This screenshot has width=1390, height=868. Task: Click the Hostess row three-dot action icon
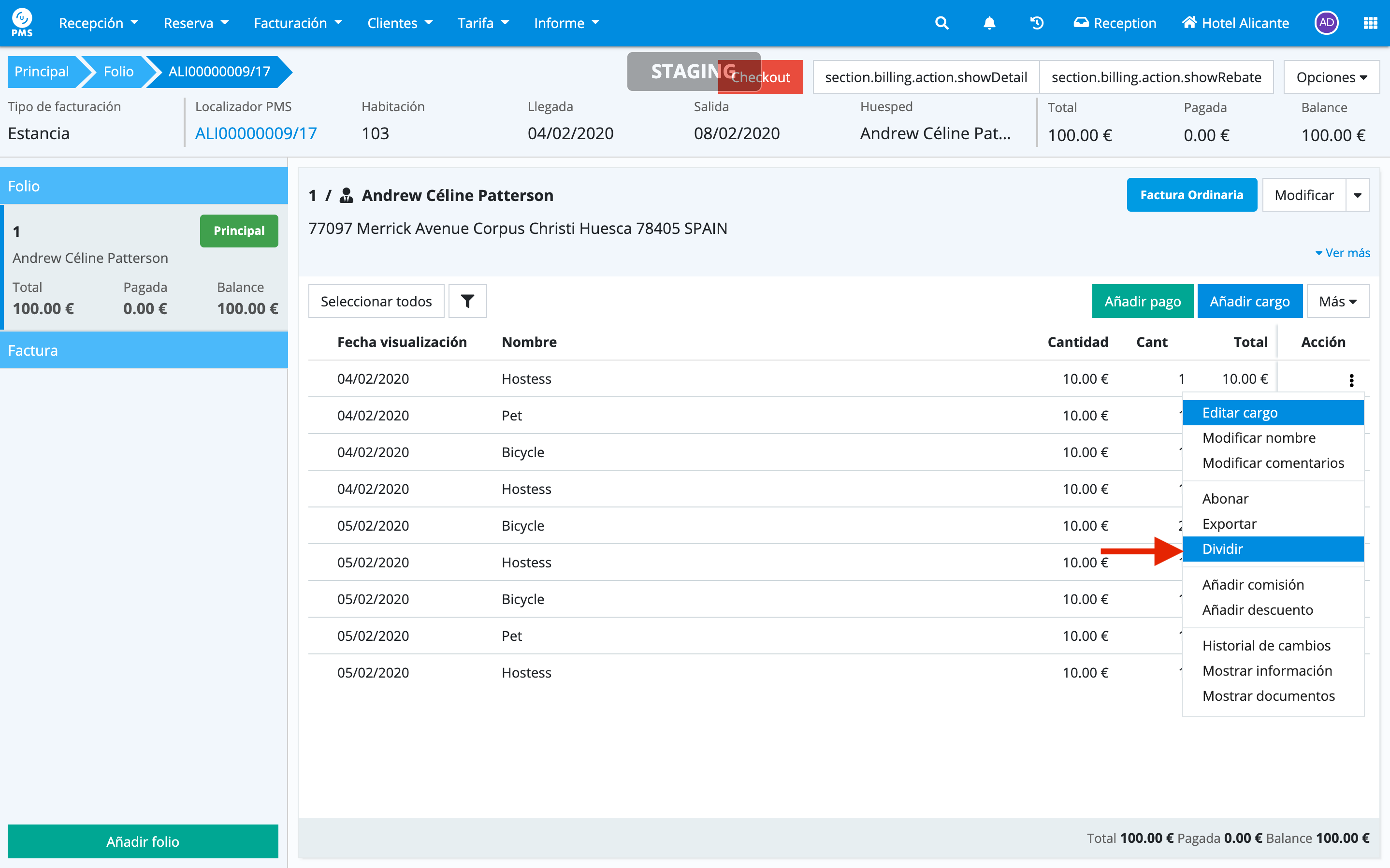[x=1351, y=380]
